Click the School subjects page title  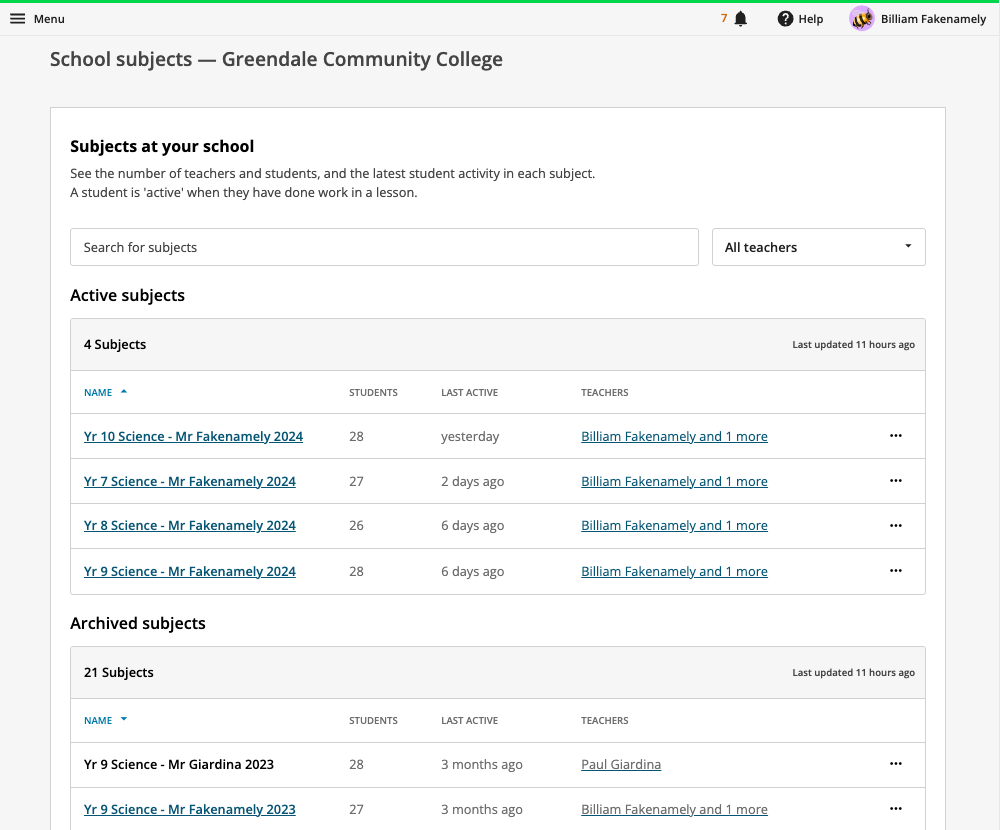click(x=276, y=59)
